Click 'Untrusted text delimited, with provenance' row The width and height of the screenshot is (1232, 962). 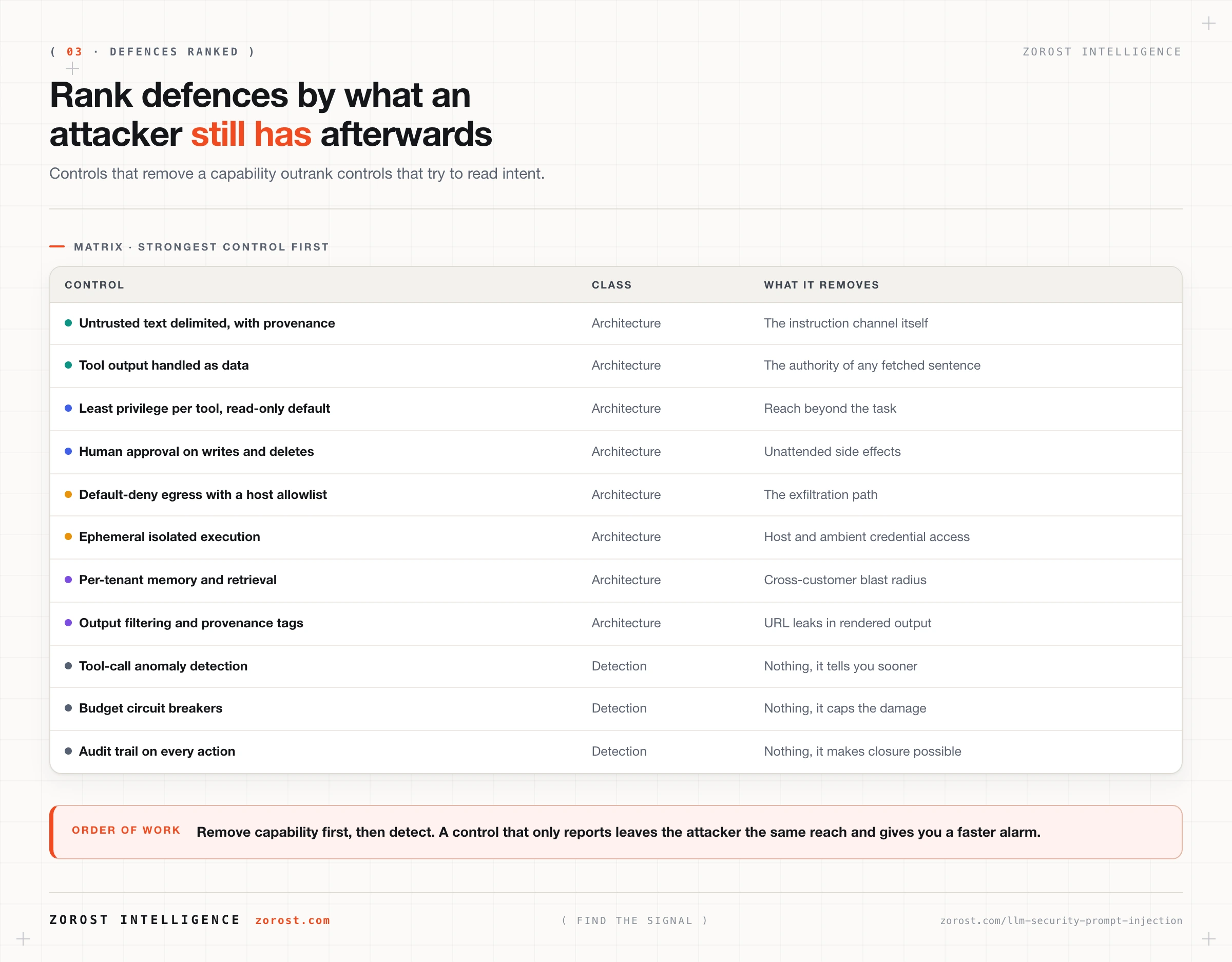(x=616, y=323)
